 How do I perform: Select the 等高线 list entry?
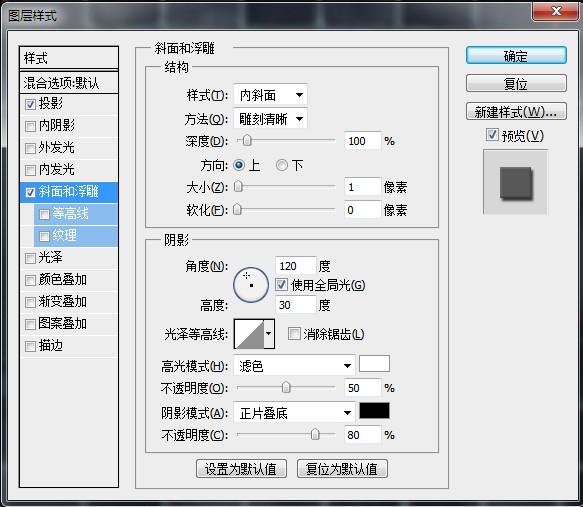click(76, 214)
